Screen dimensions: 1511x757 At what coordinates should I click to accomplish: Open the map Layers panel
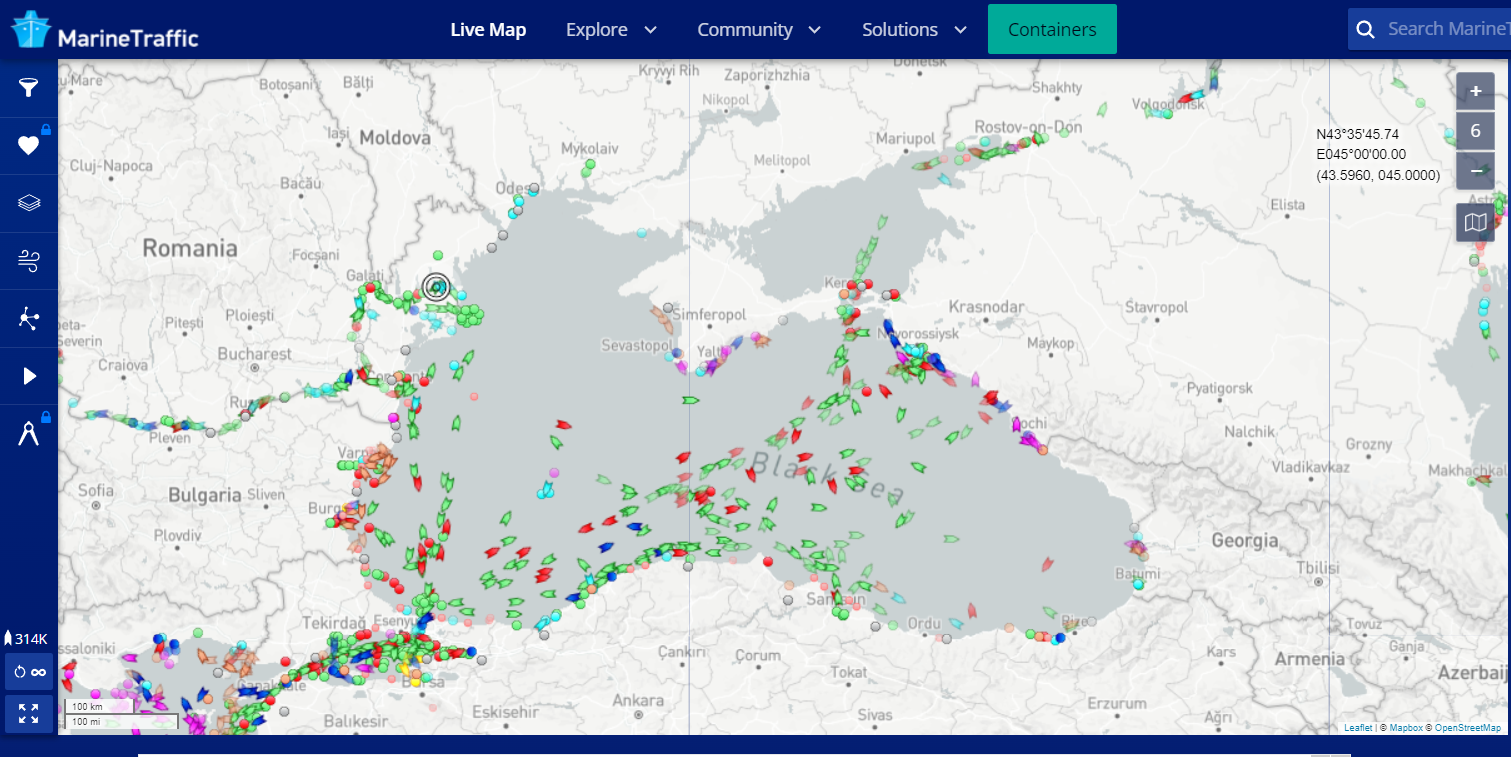pos(28,202)
